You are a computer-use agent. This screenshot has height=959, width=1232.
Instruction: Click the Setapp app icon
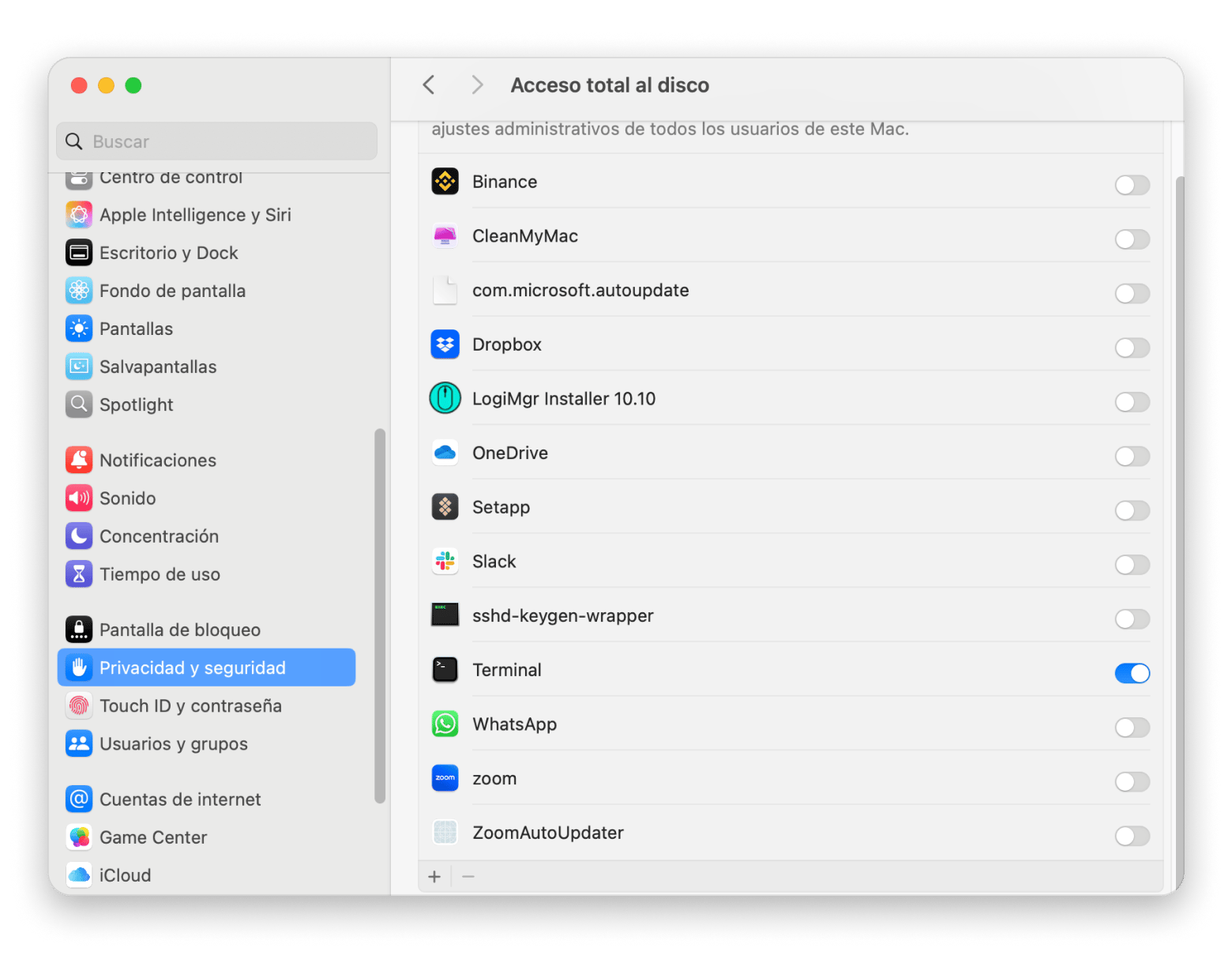445,507
